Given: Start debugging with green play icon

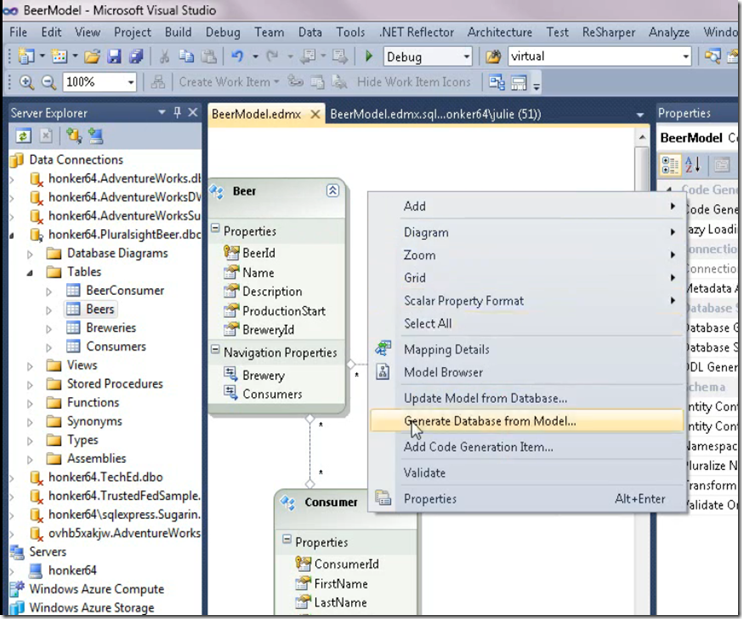Looking at the screenshot, I should pos(369,56).
